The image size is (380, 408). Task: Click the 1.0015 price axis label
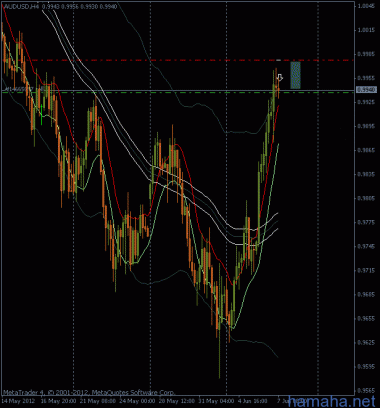(x=366, y=30)
